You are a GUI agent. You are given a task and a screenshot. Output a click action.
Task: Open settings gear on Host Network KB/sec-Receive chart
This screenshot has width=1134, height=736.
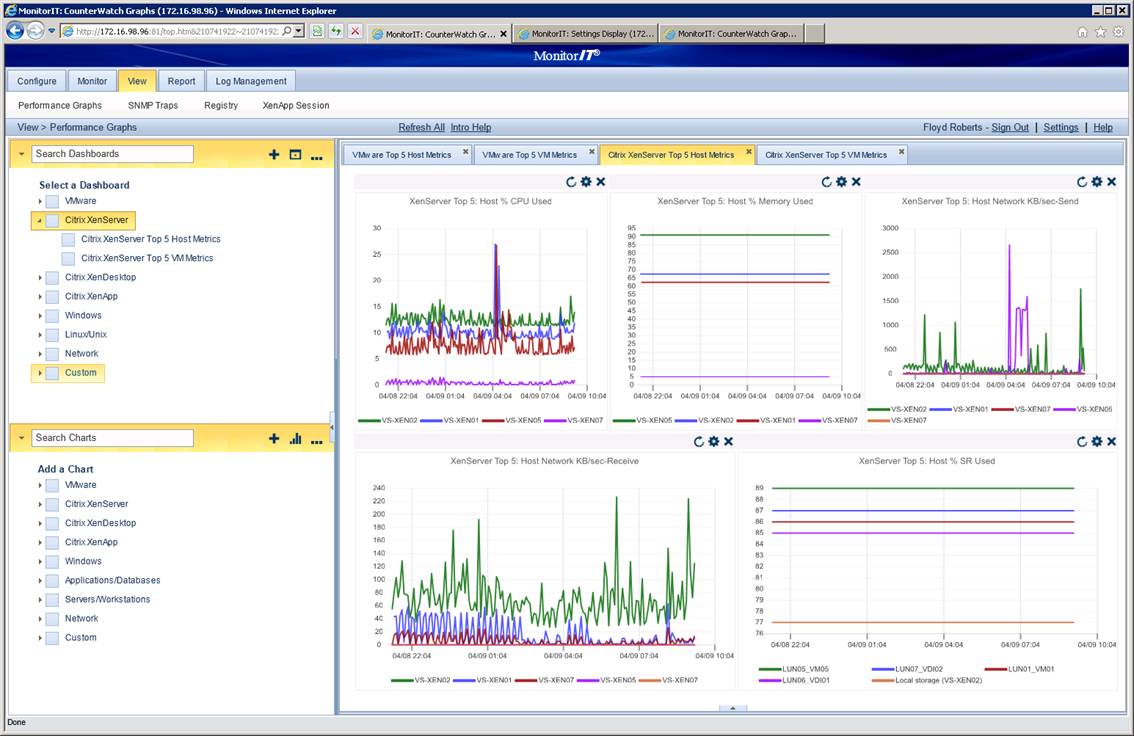(x=713, y=442)
